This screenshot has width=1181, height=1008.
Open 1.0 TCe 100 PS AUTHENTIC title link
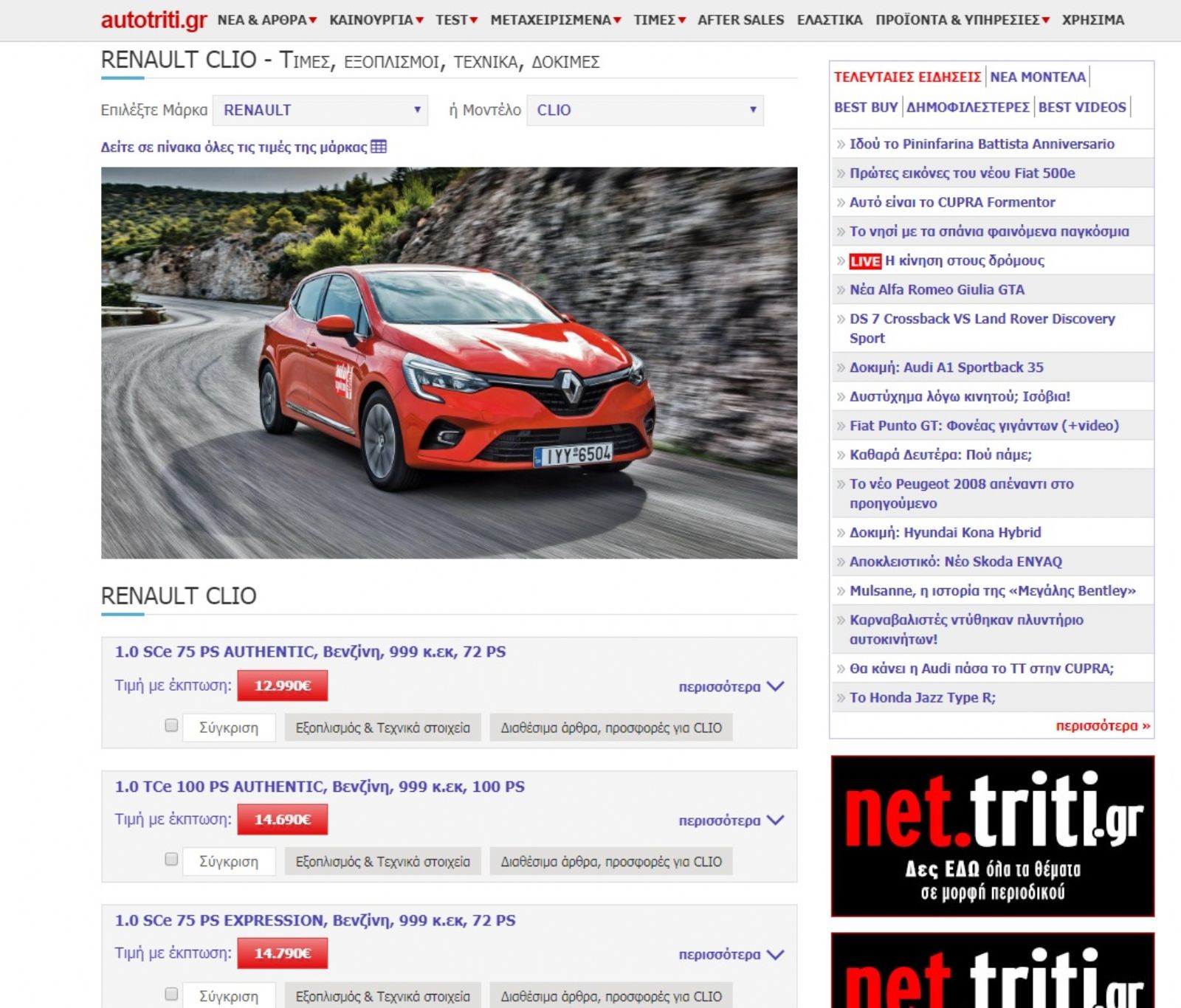click(x=320, y=787)
